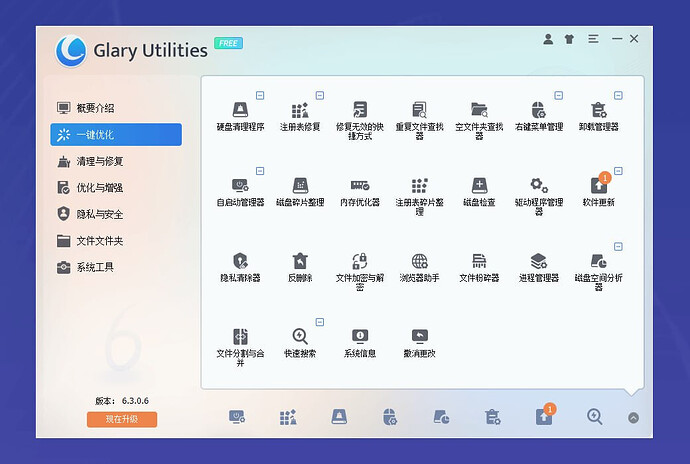Unpin 磁盘空间分析器 via its minus box
Viewport: 690px width, 464px height.
(618, 247)
